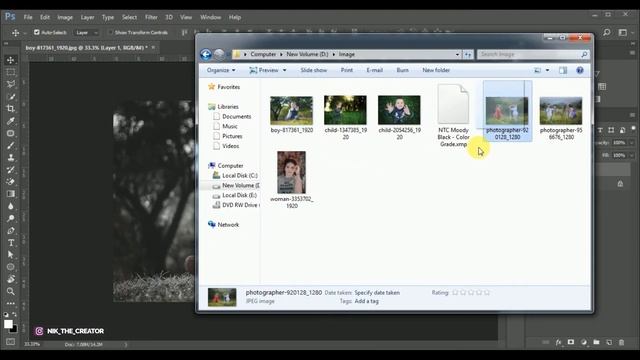Click the New folder button

pyautogui.click(x=436, y=70)
